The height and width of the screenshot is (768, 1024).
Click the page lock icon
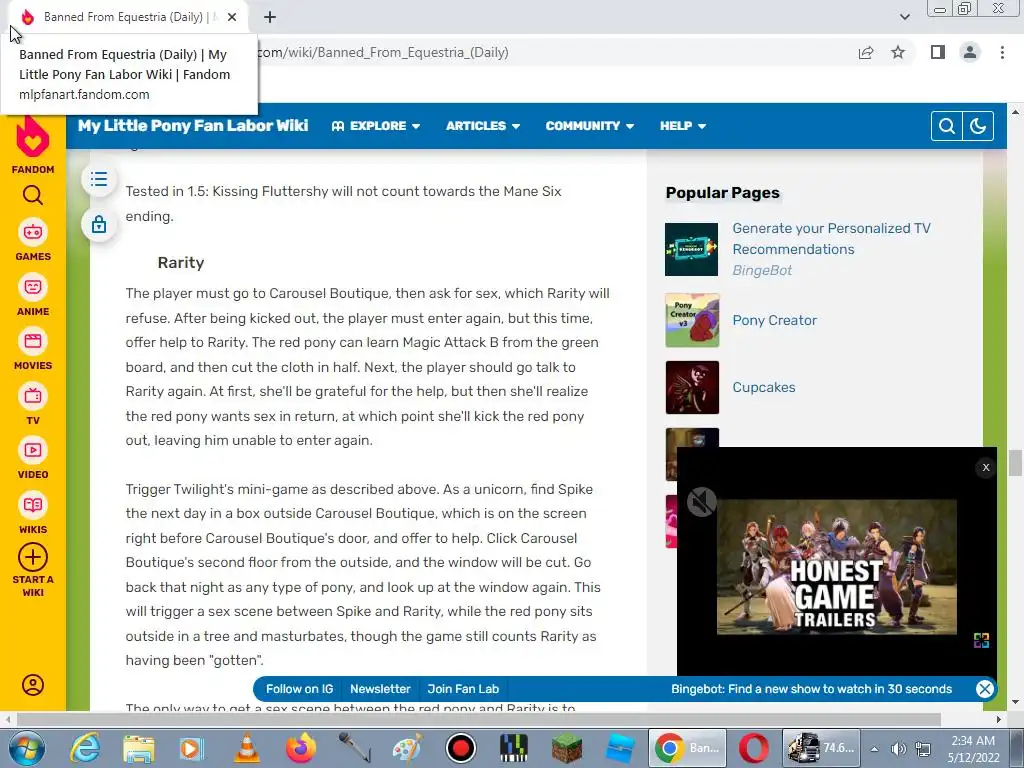(x=99, y=224)
